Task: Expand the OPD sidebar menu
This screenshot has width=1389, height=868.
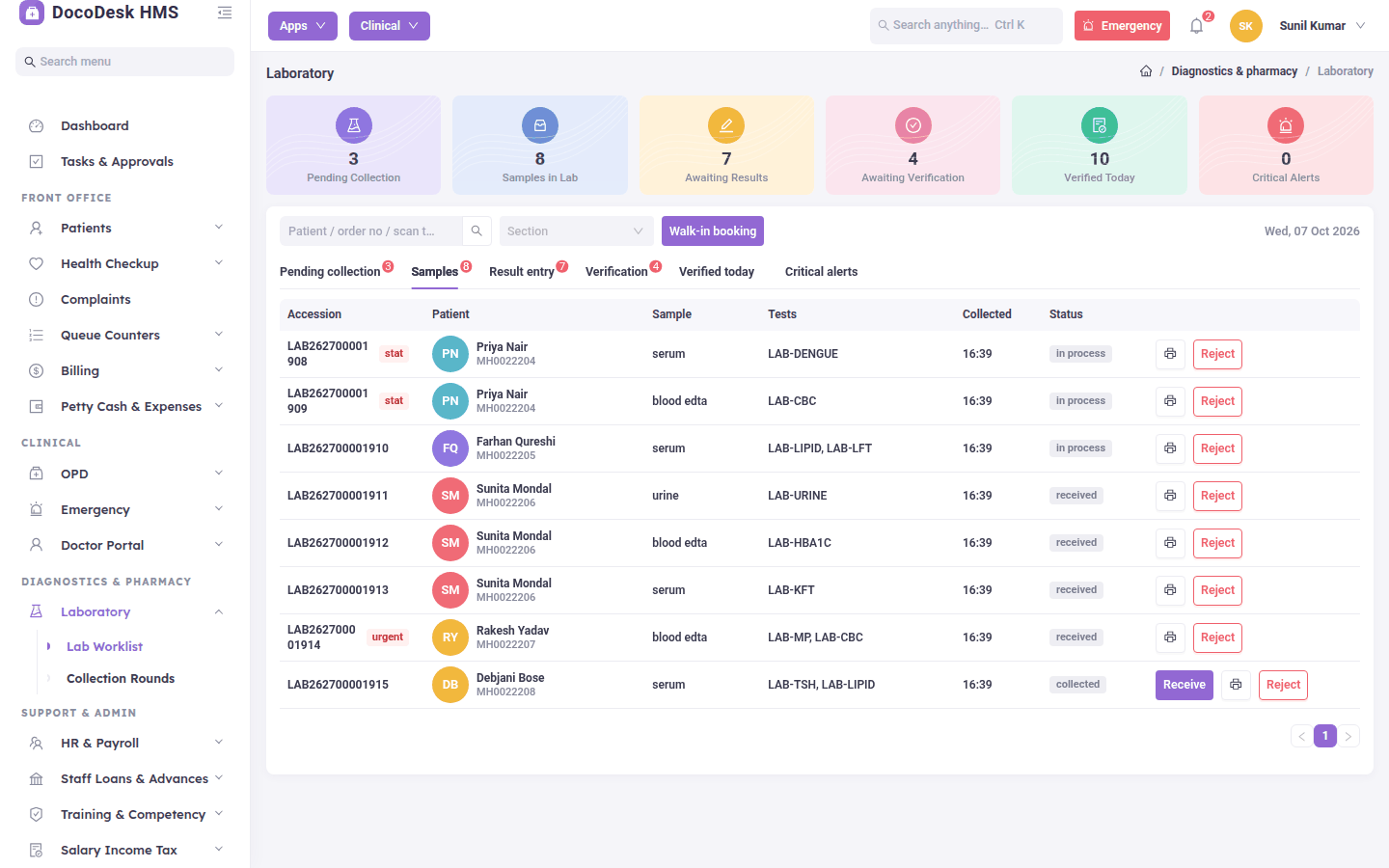Action: coord(125,475)
